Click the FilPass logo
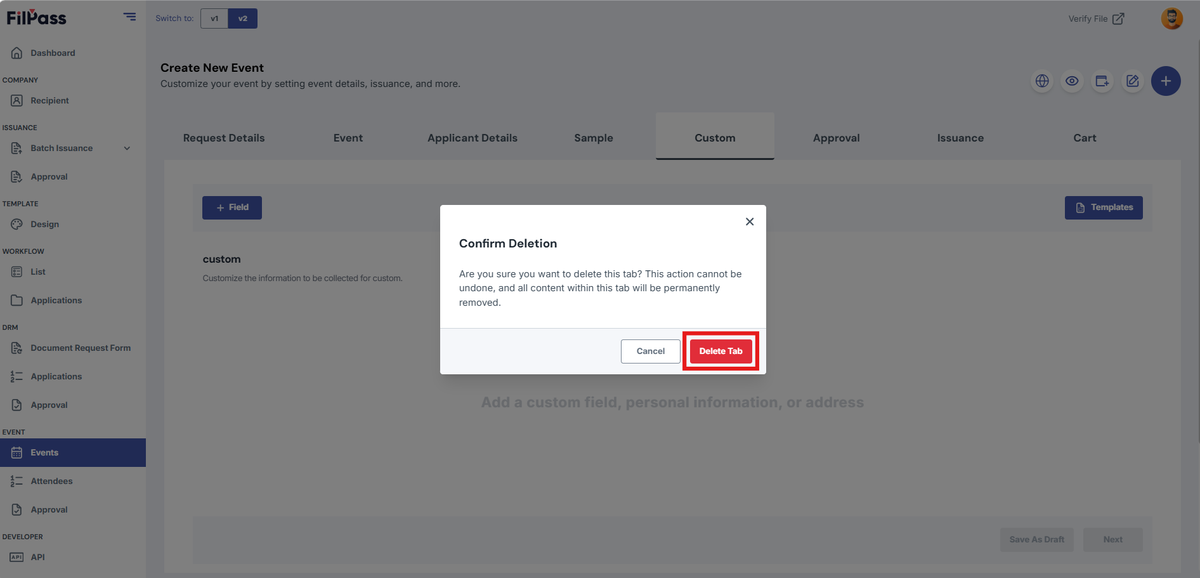The width and height of the screenshot is (1200, 578). click(x=36, y=17)
